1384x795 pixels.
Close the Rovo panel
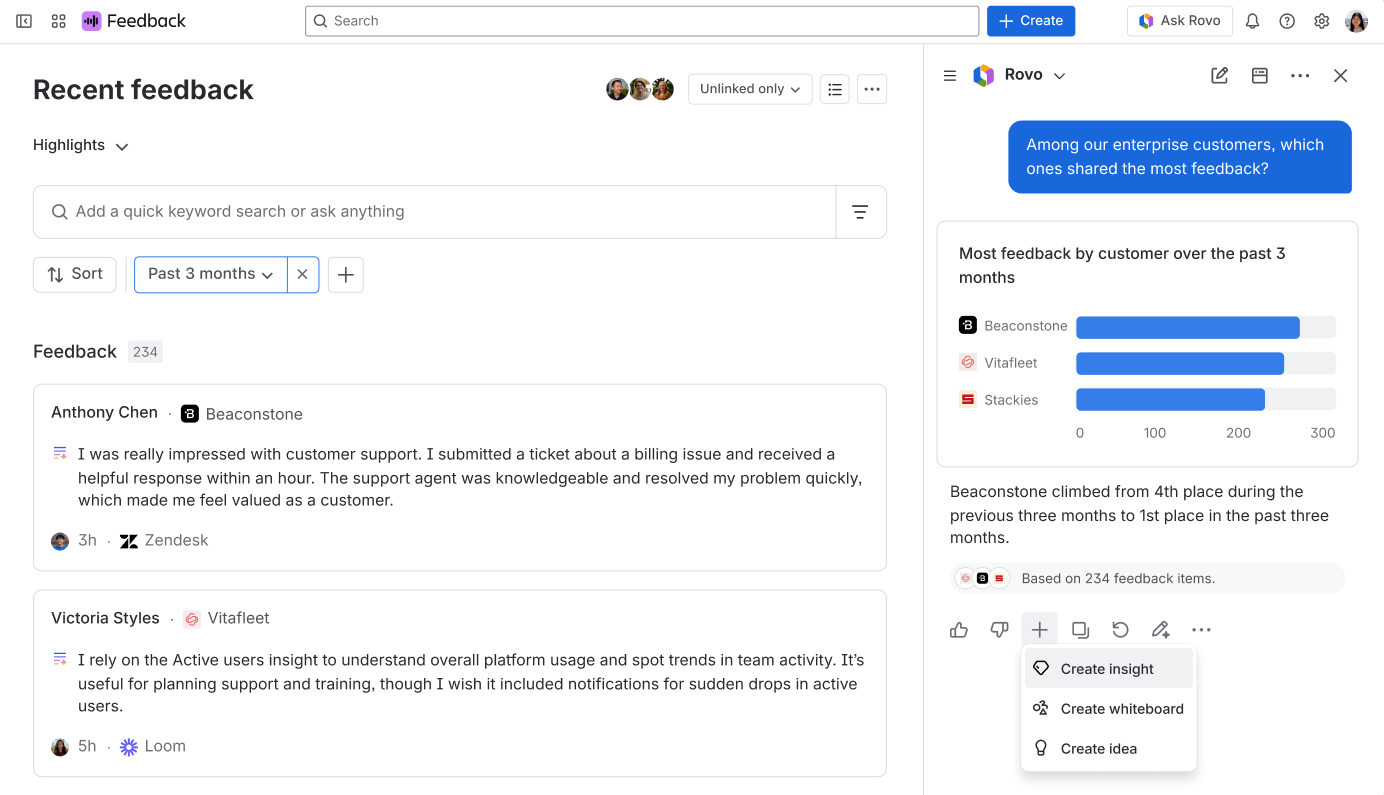point(1341,76)
